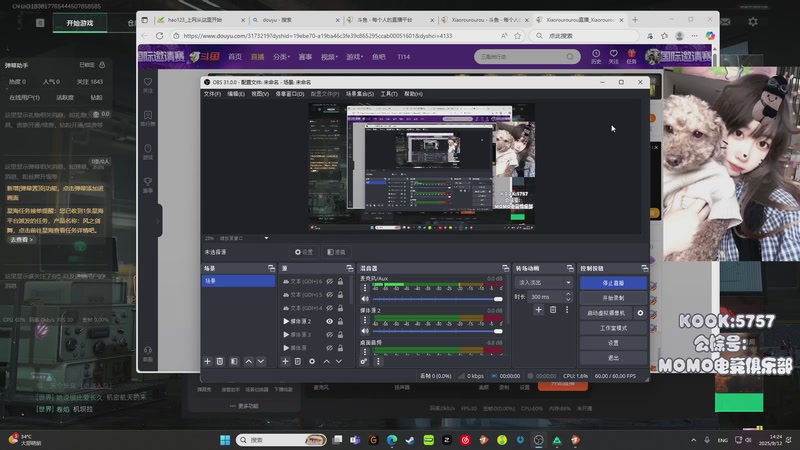
Task: Open 麦克风/Aux channel three-dot menu
Action: 365,288
